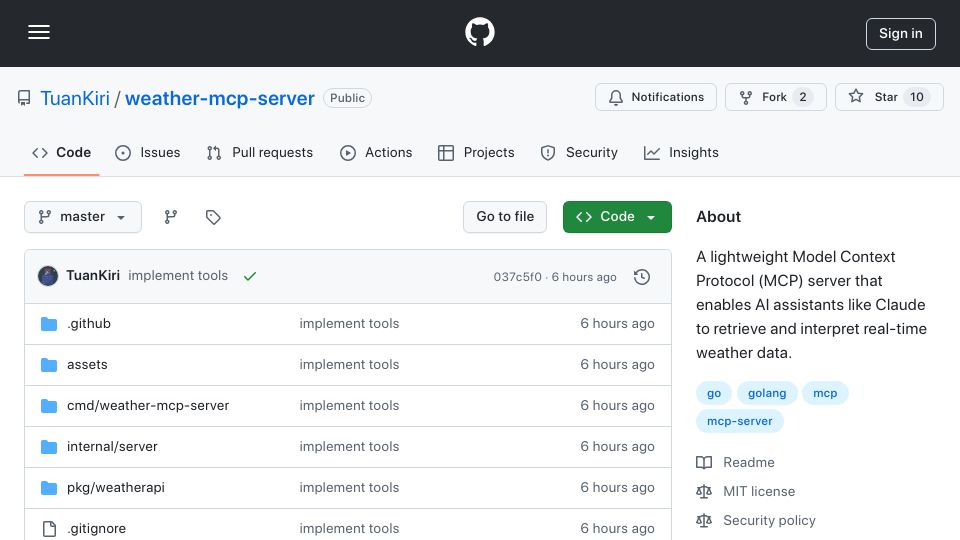Open 'implement tools' commit in pkg/weatherapi row
This screenshot has width=960, height=540.
pos(349,487)
